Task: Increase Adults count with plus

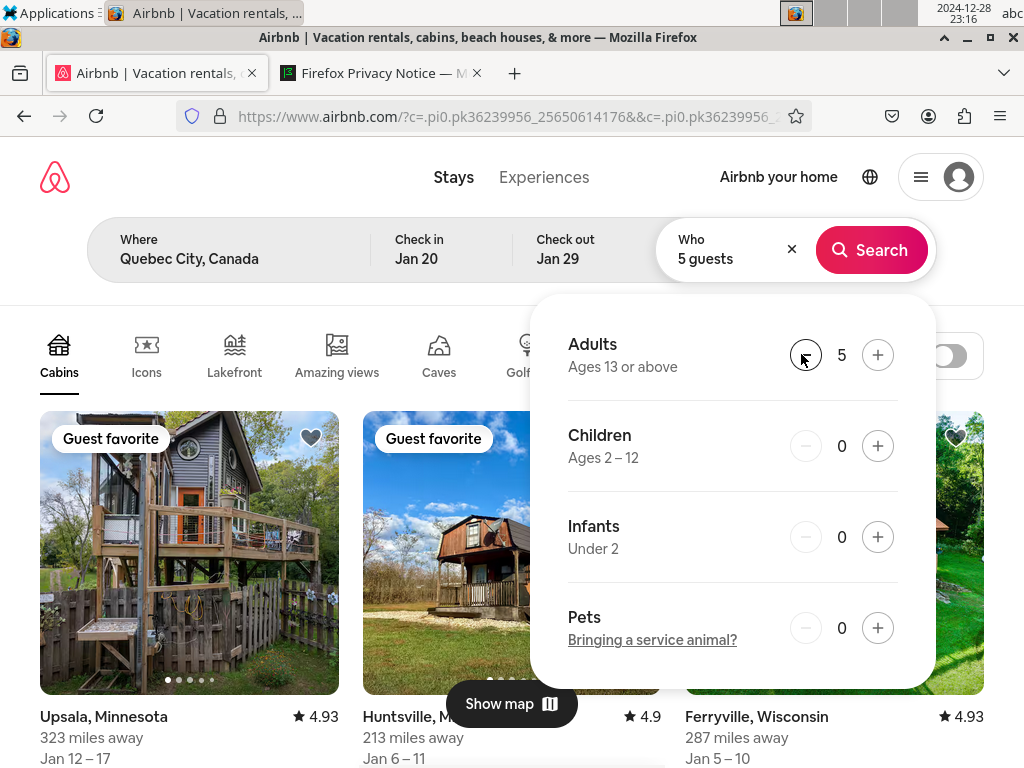Action: pyautogui.click(x=878, y=355)
